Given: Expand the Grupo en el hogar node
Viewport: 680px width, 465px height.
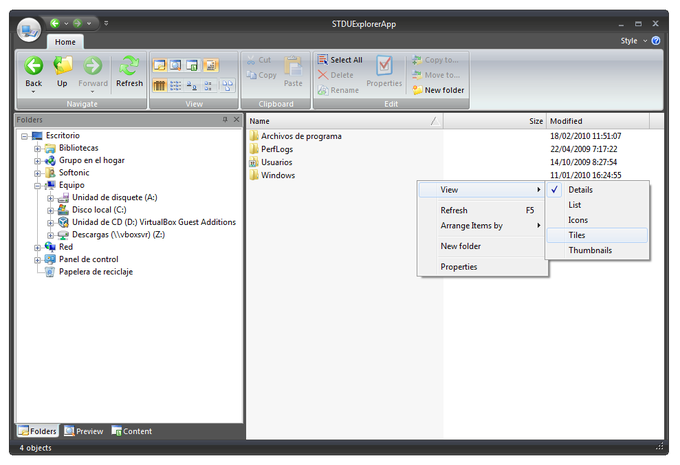Looking at the screenshot, I should pyautogui.click(x=38, y=161).
